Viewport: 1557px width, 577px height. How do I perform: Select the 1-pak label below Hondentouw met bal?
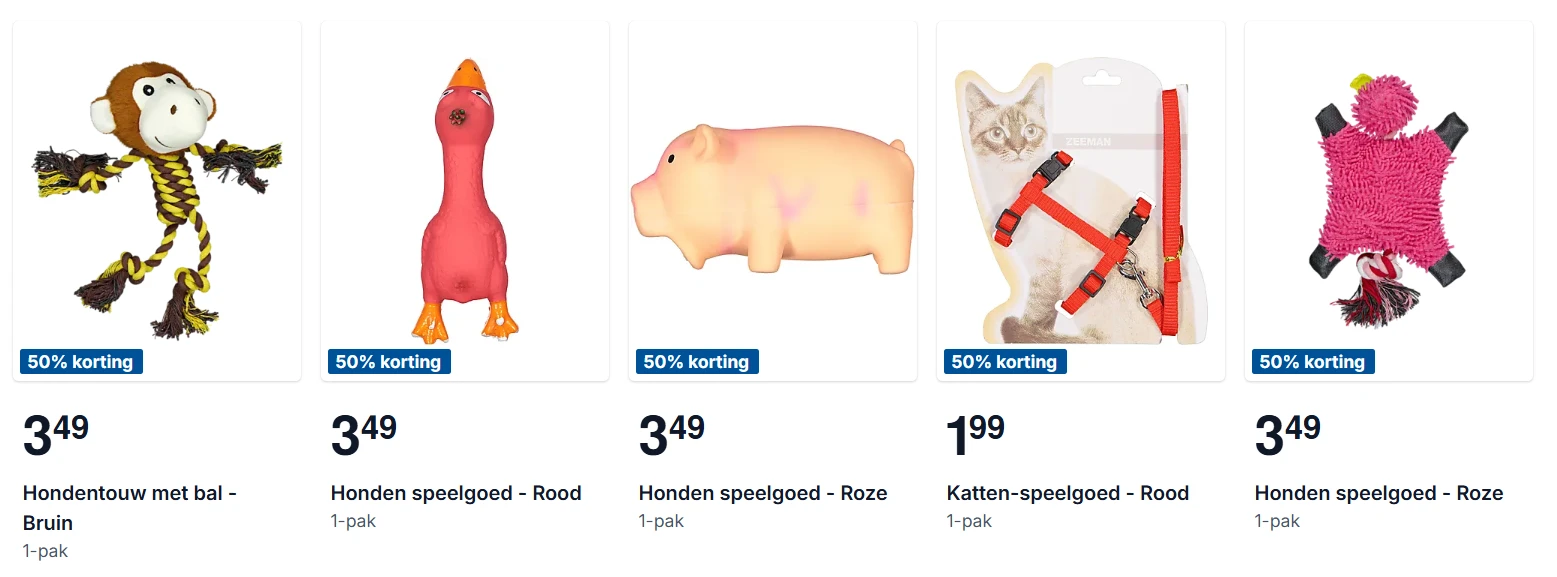coord(45,551)
